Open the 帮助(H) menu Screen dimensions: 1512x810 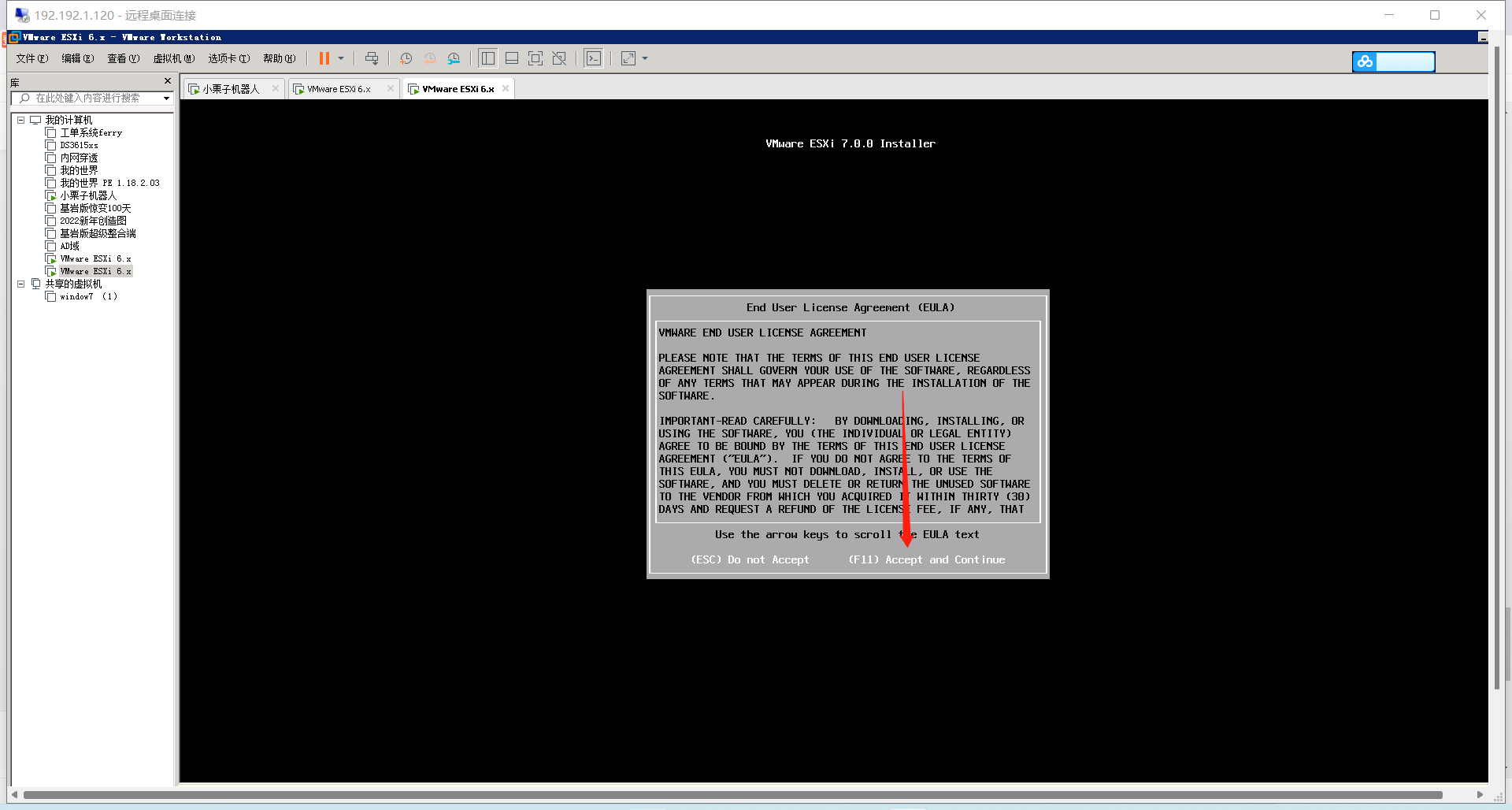[x=280, y=58]
